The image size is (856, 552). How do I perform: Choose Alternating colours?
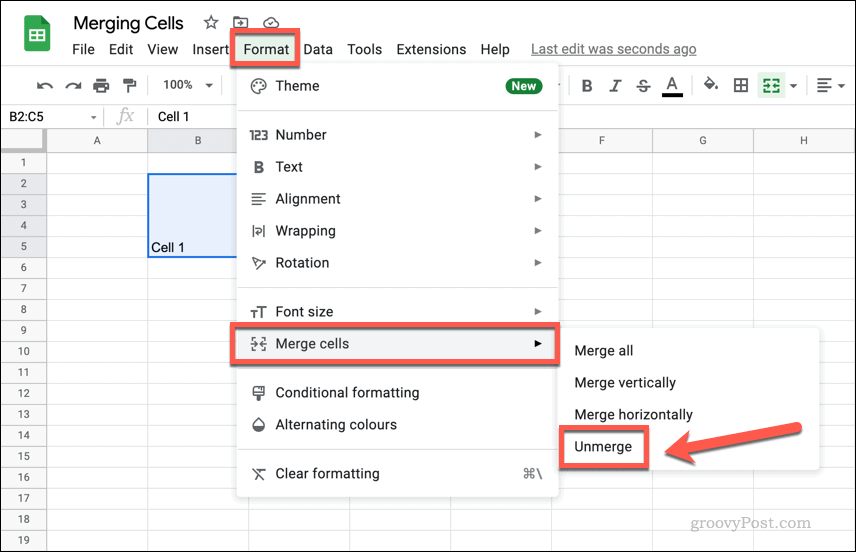pyautogui.click(x=397, y=425)
